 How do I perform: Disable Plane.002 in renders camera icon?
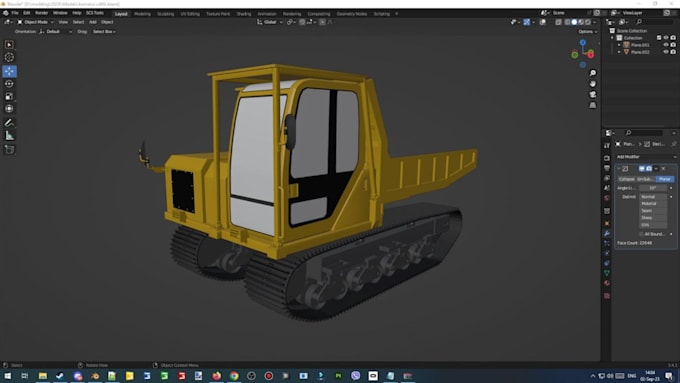[x=673, y=52]
